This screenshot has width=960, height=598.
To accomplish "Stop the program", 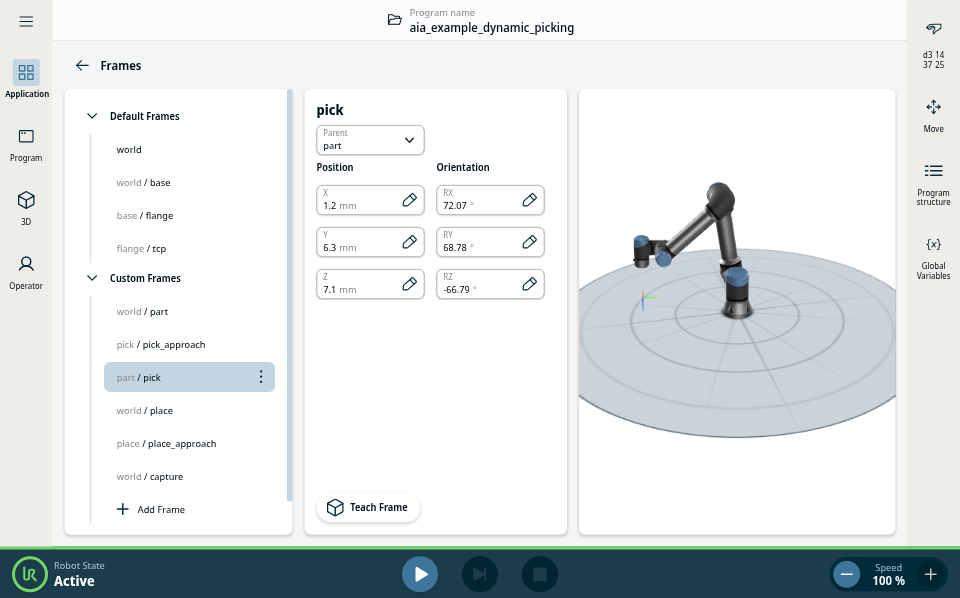I will pyautogui.click(x=539, y=574).
